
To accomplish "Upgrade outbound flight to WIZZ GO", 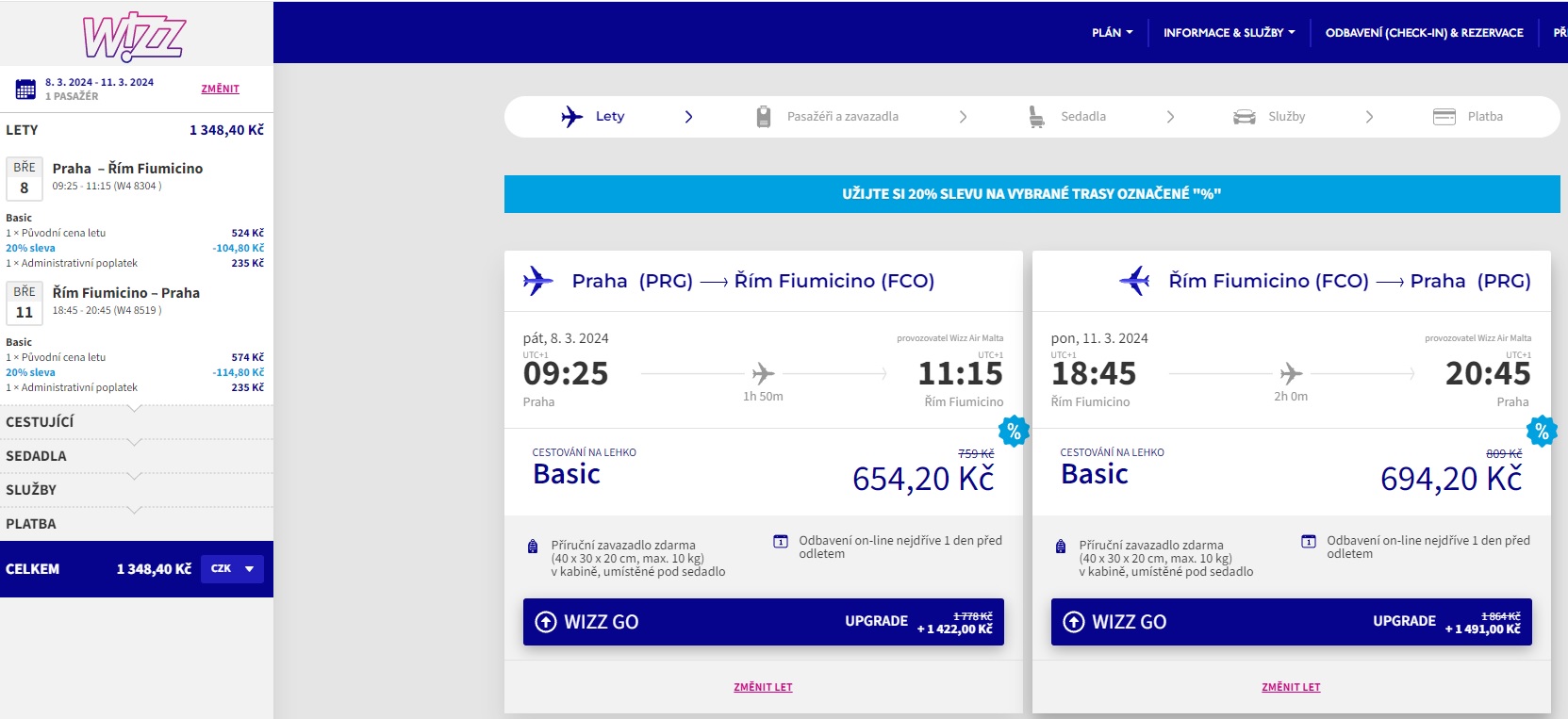I will [x=764, y=622].
